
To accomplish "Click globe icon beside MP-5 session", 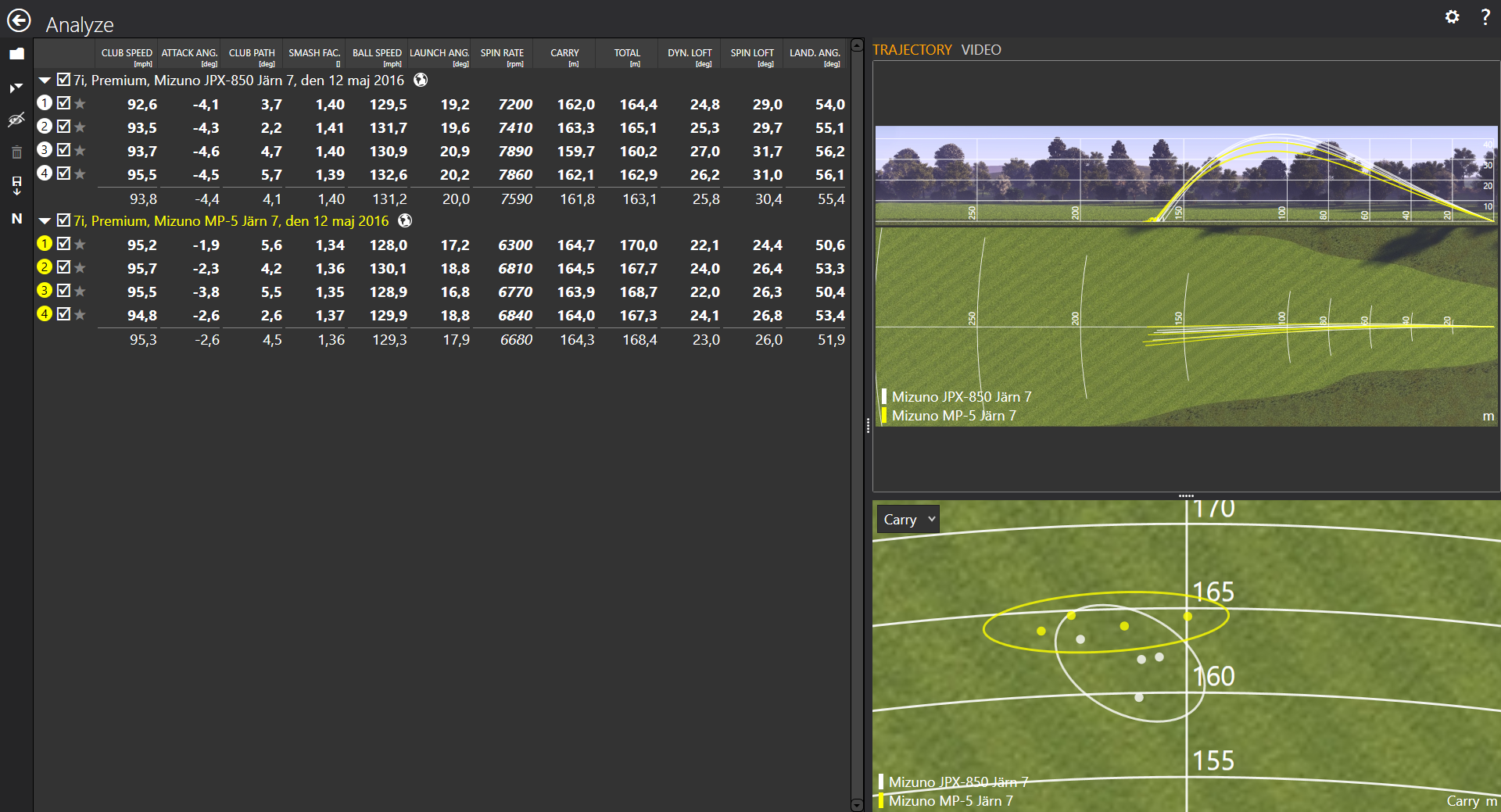I will pos(405,220).
